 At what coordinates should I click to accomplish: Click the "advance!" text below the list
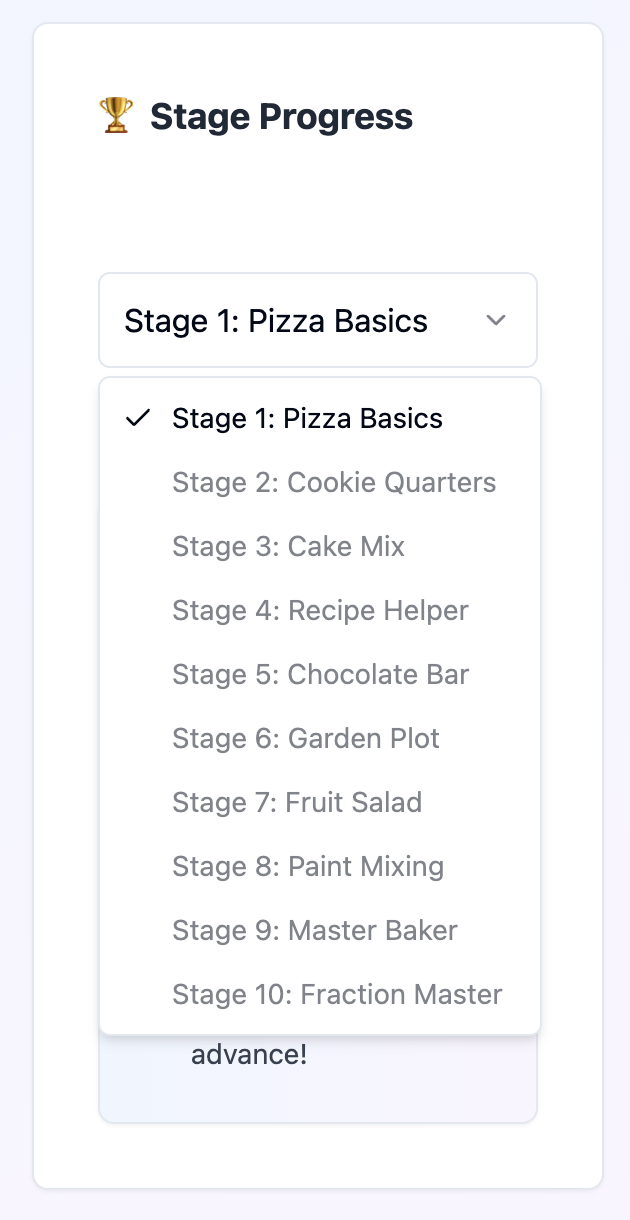coord(249,1054)
